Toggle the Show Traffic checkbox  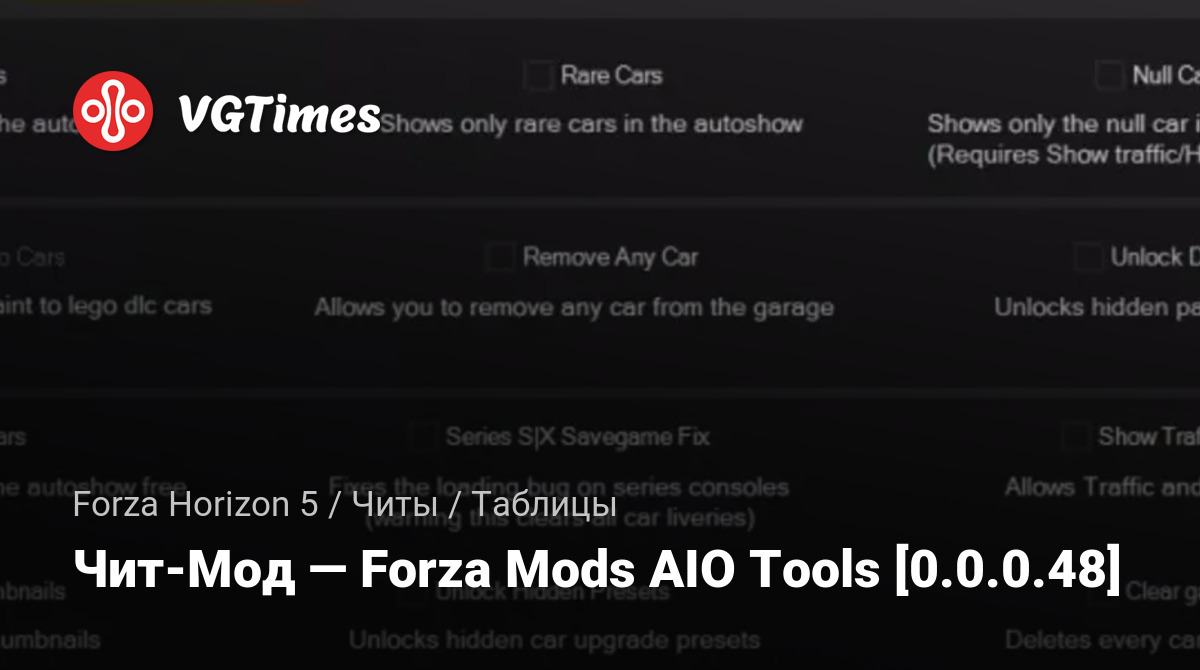[1075, 436]
